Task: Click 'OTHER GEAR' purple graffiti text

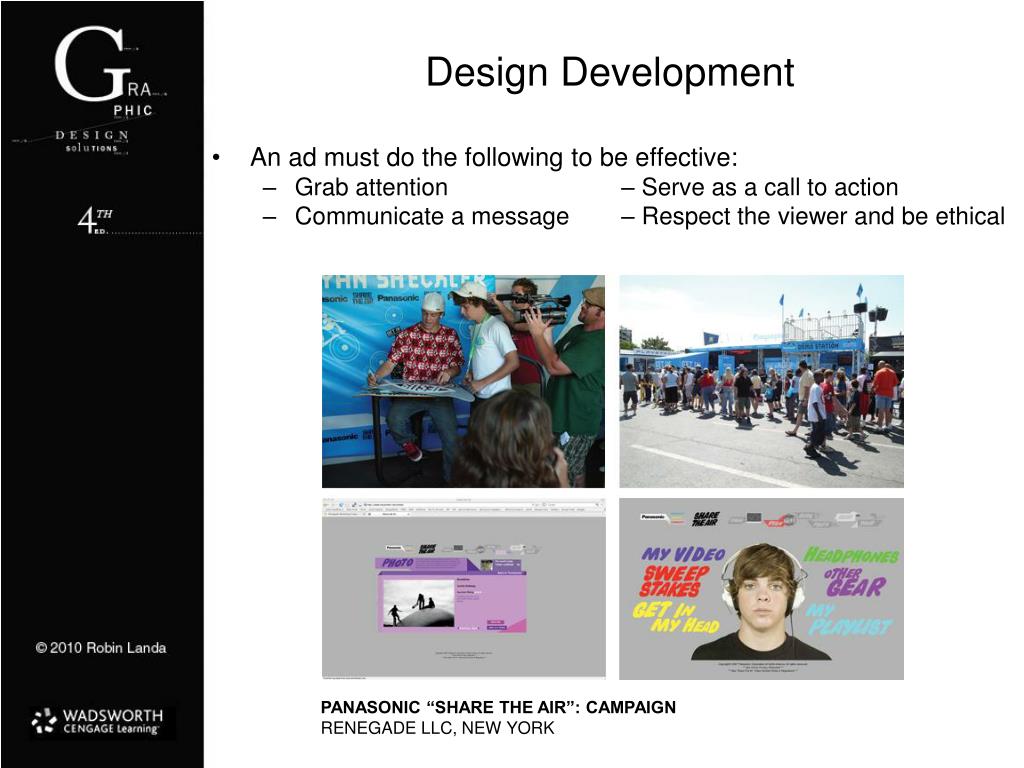Action: 855,582
